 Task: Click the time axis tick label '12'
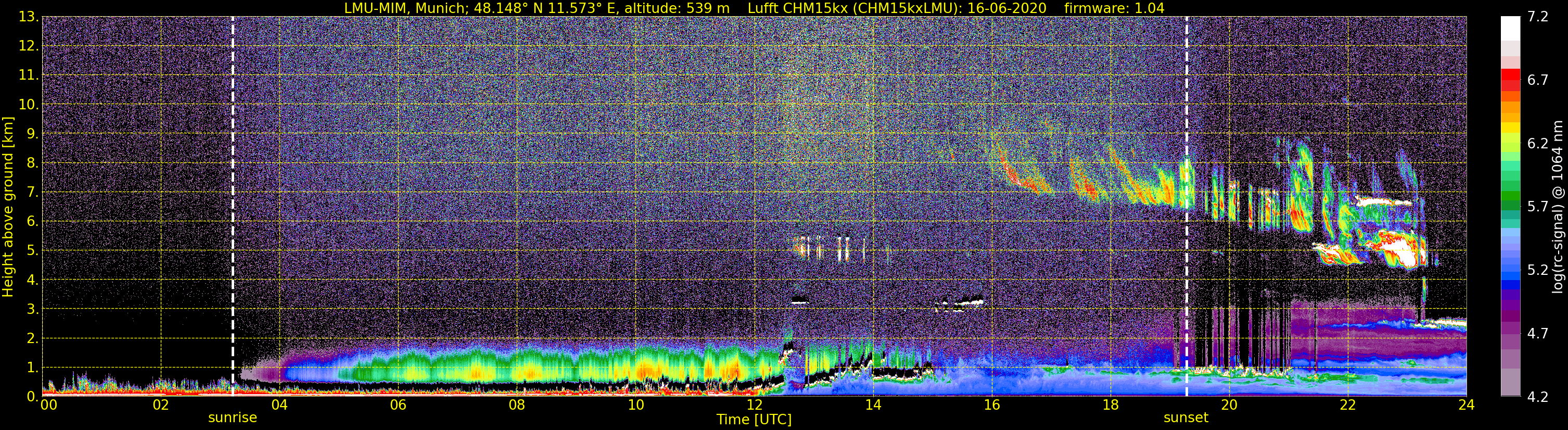tap(754, 405)
